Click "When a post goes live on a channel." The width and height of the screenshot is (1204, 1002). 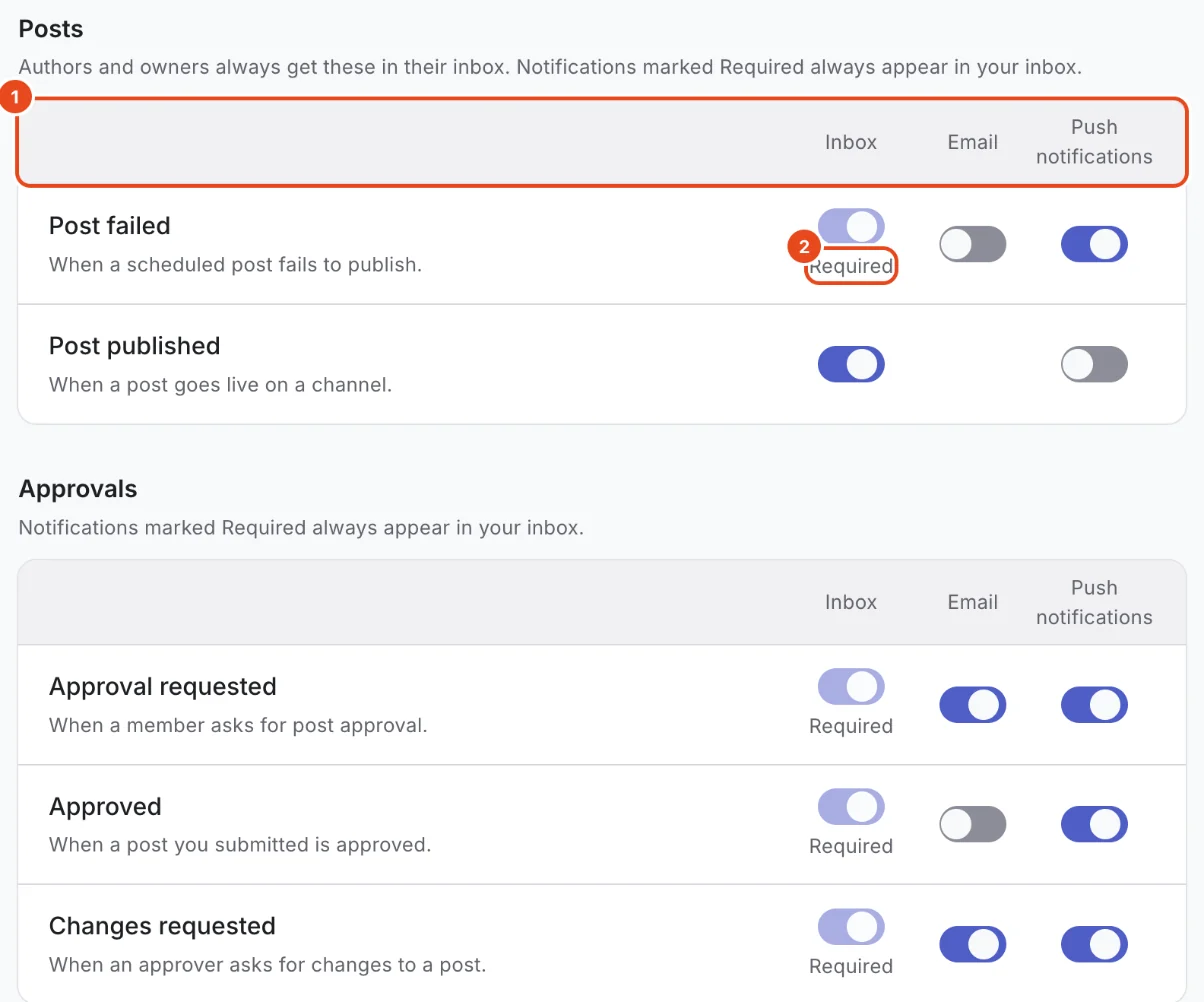click(220, 384)
